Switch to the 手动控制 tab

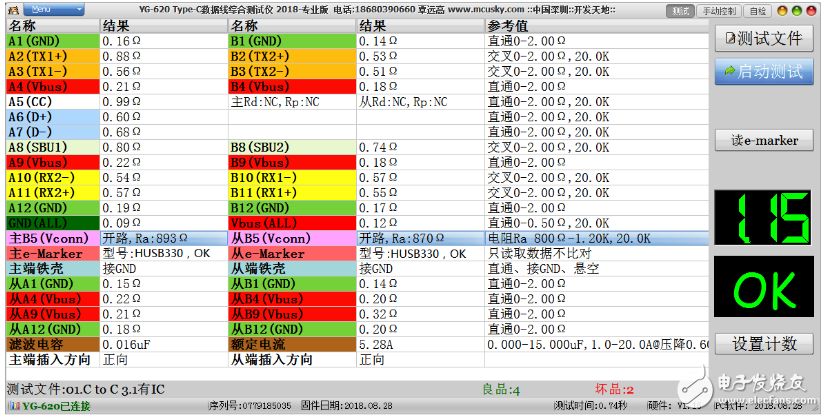[x=719, y=11]
